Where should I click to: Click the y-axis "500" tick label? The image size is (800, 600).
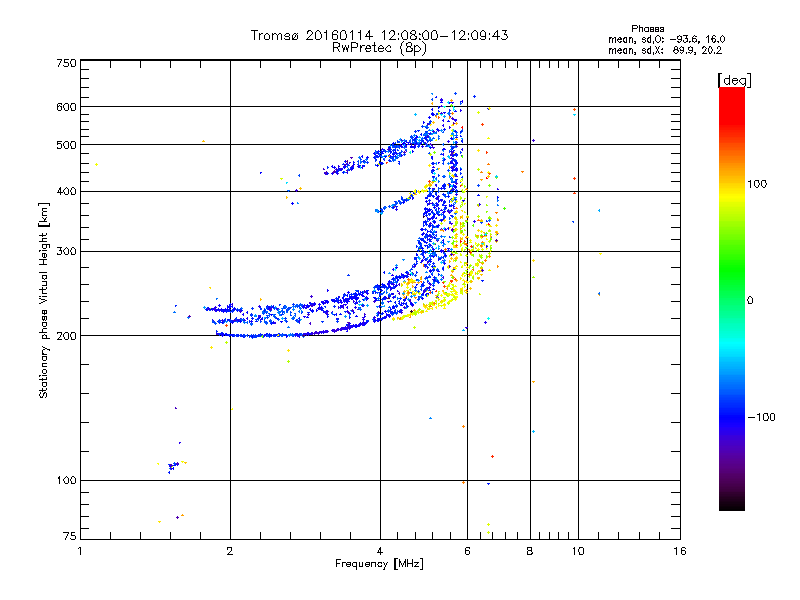point(66,145)
